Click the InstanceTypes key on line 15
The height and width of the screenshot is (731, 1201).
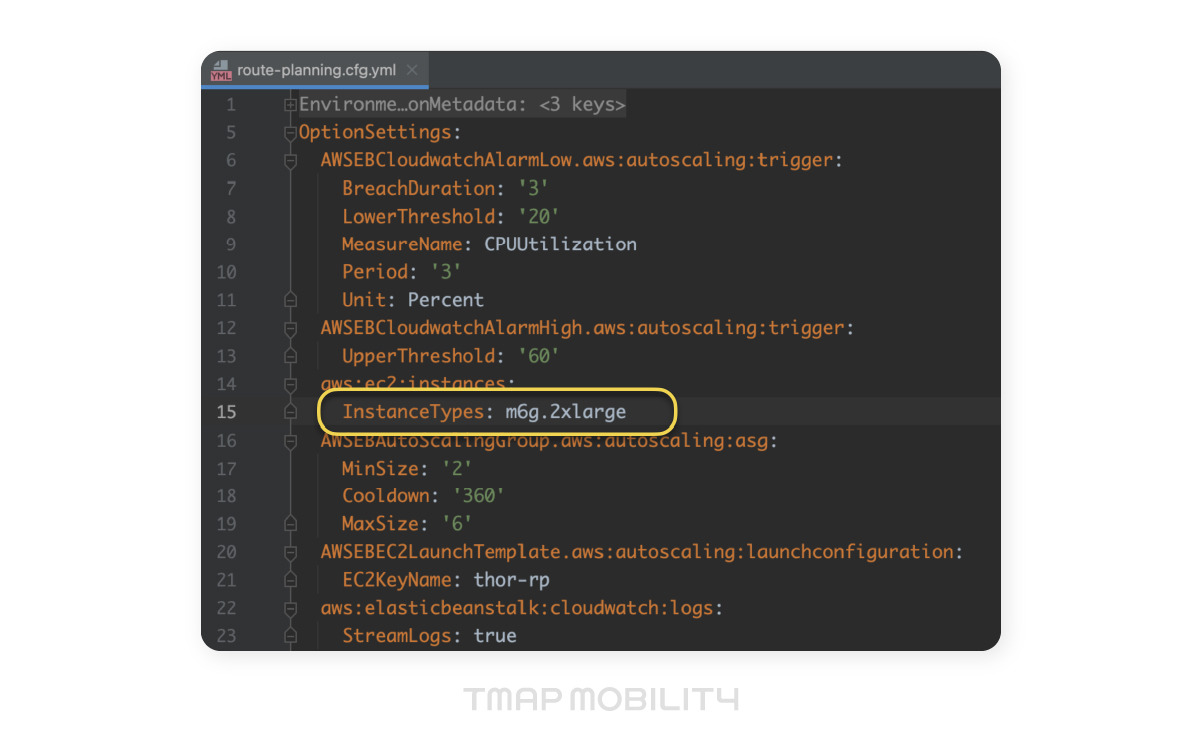click(413, 412)
